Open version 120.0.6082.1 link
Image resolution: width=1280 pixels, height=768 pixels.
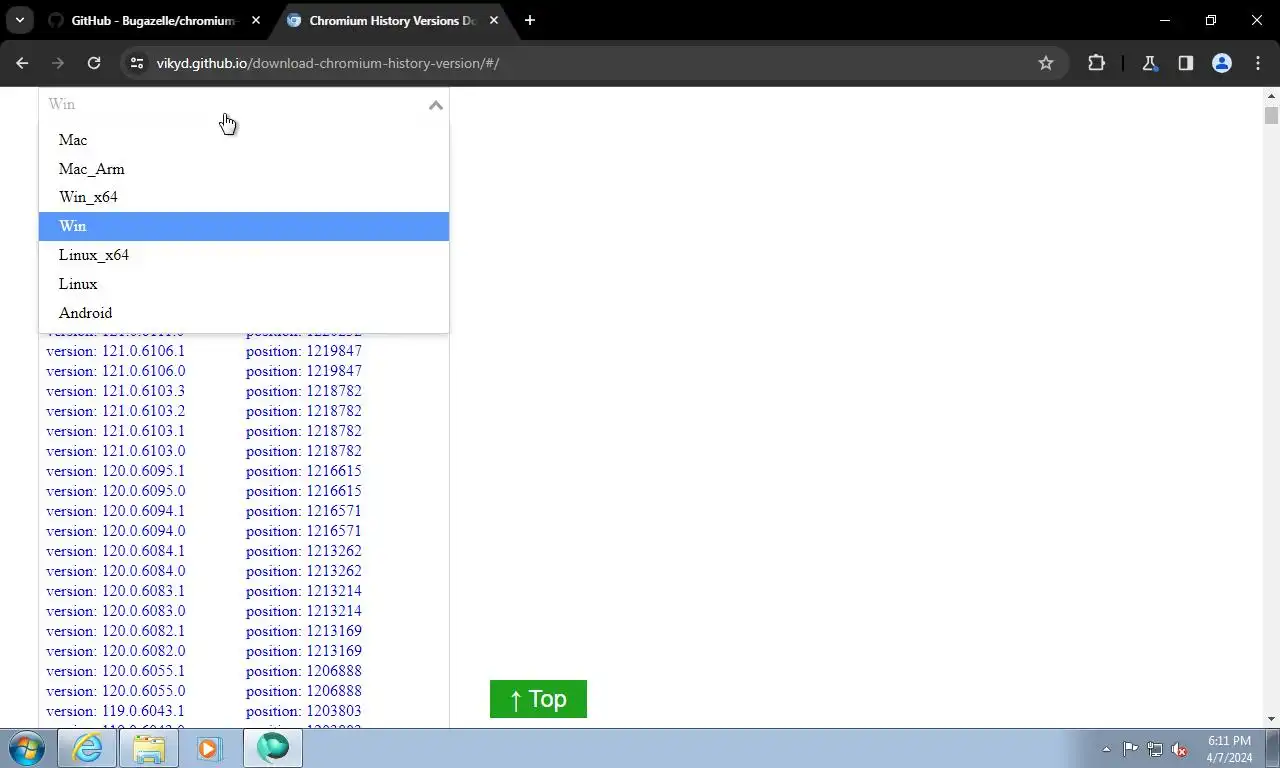tap(115, 631)
